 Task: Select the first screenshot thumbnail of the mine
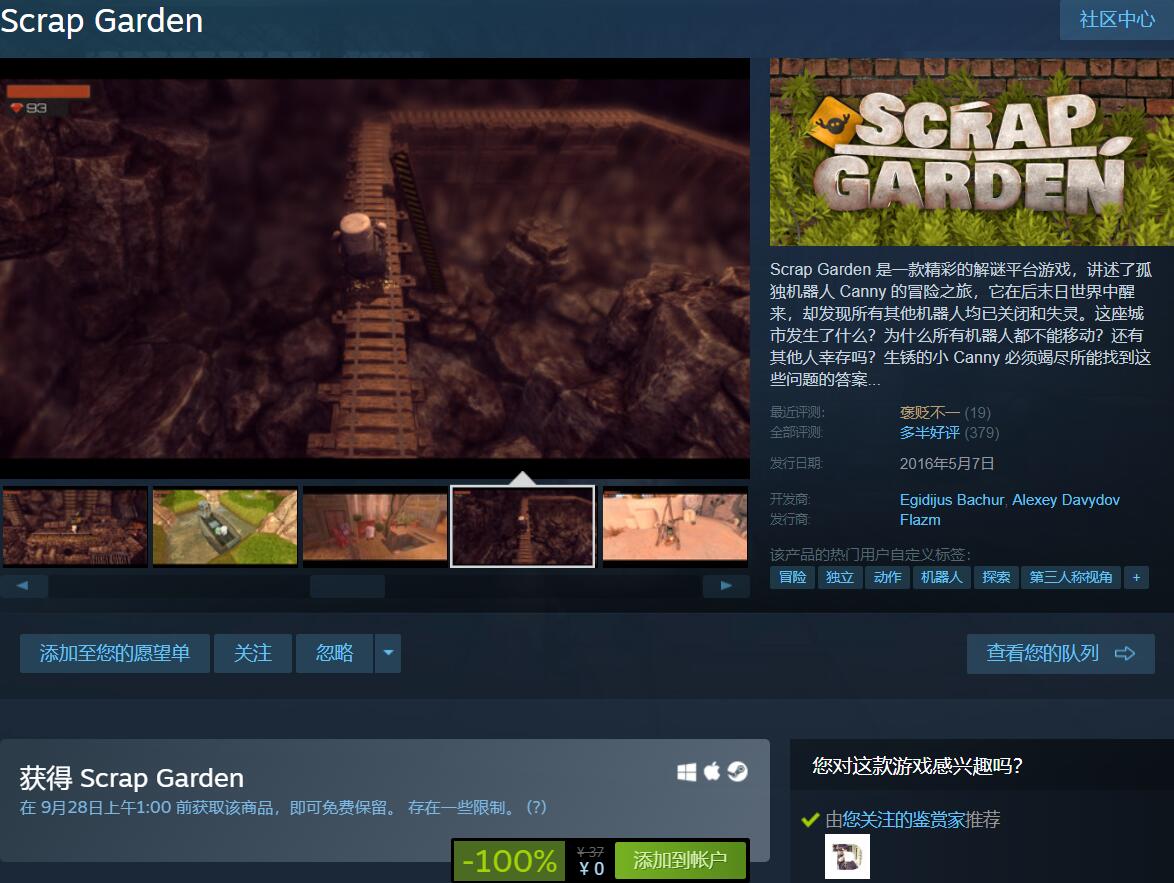(75, 527)
